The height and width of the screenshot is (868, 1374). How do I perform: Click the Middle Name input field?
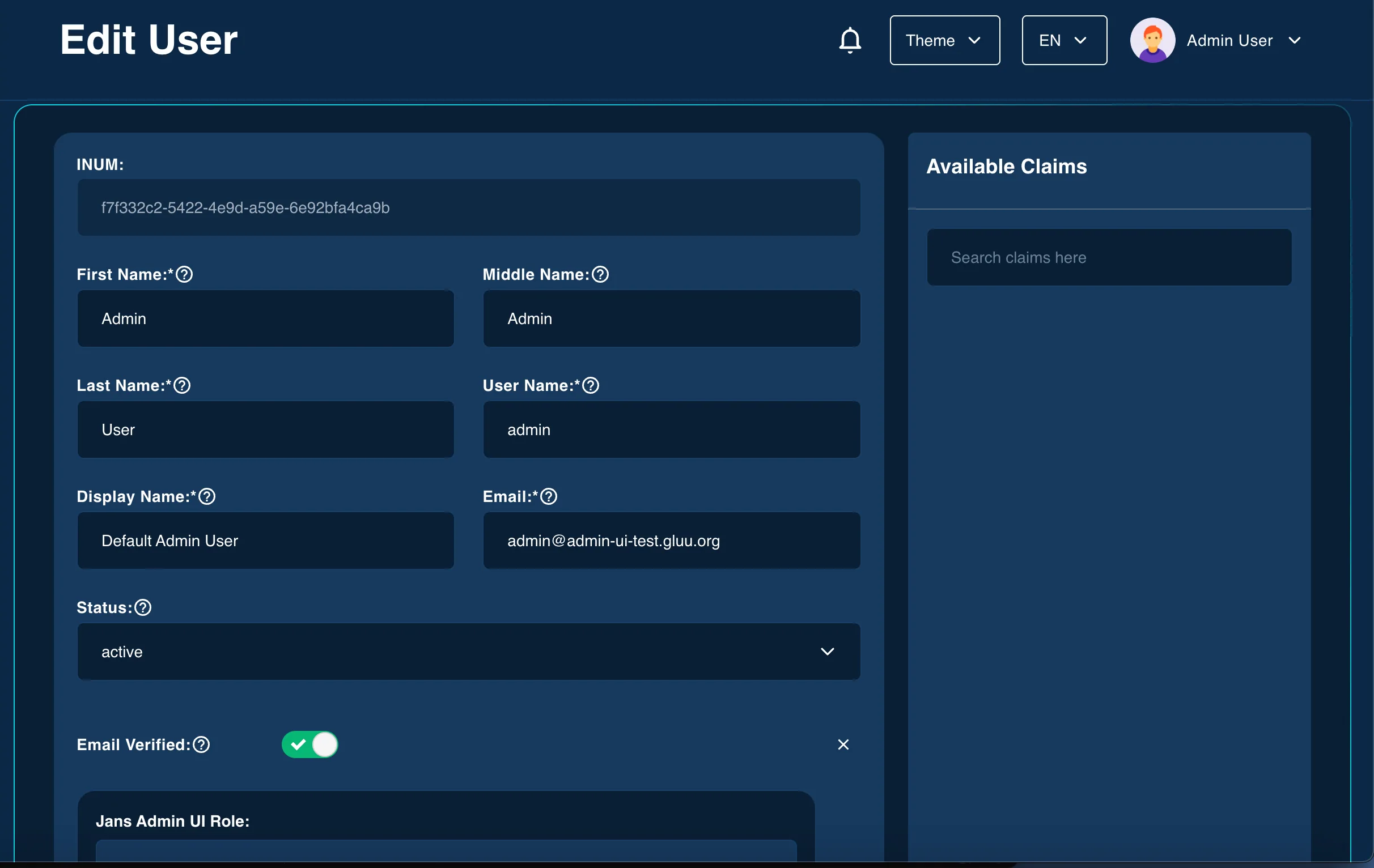672,318
